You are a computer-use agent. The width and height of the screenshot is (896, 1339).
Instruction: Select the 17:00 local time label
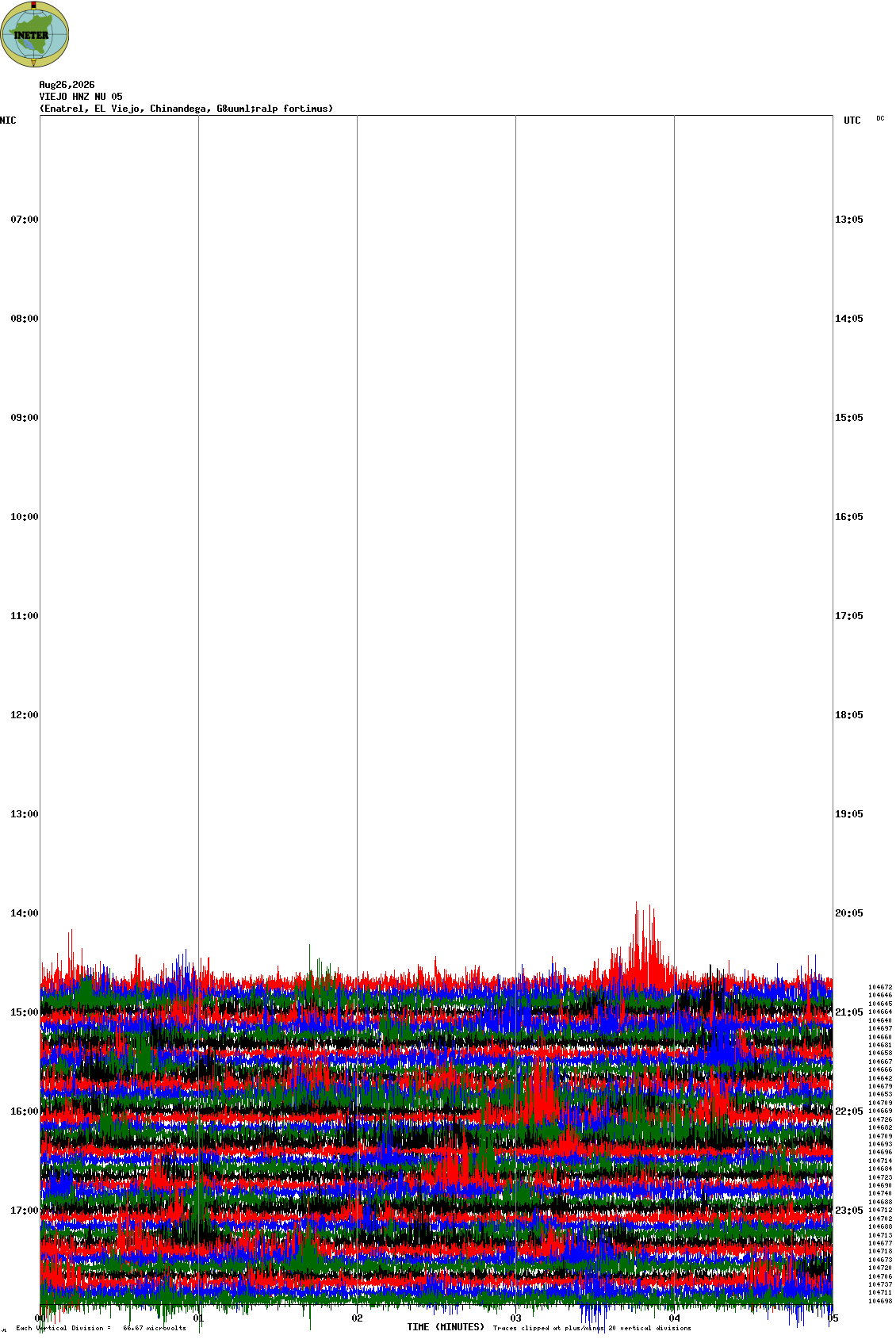point(25,1211)
